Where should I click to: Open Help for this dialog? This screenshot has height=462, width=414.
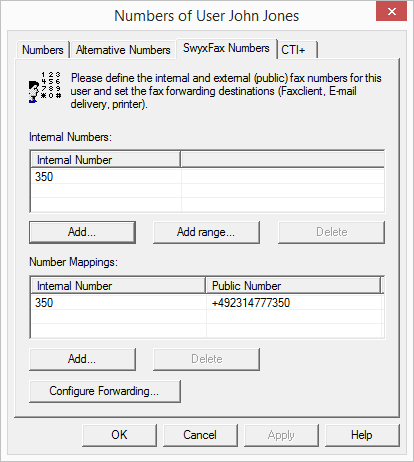click(362, 435)
